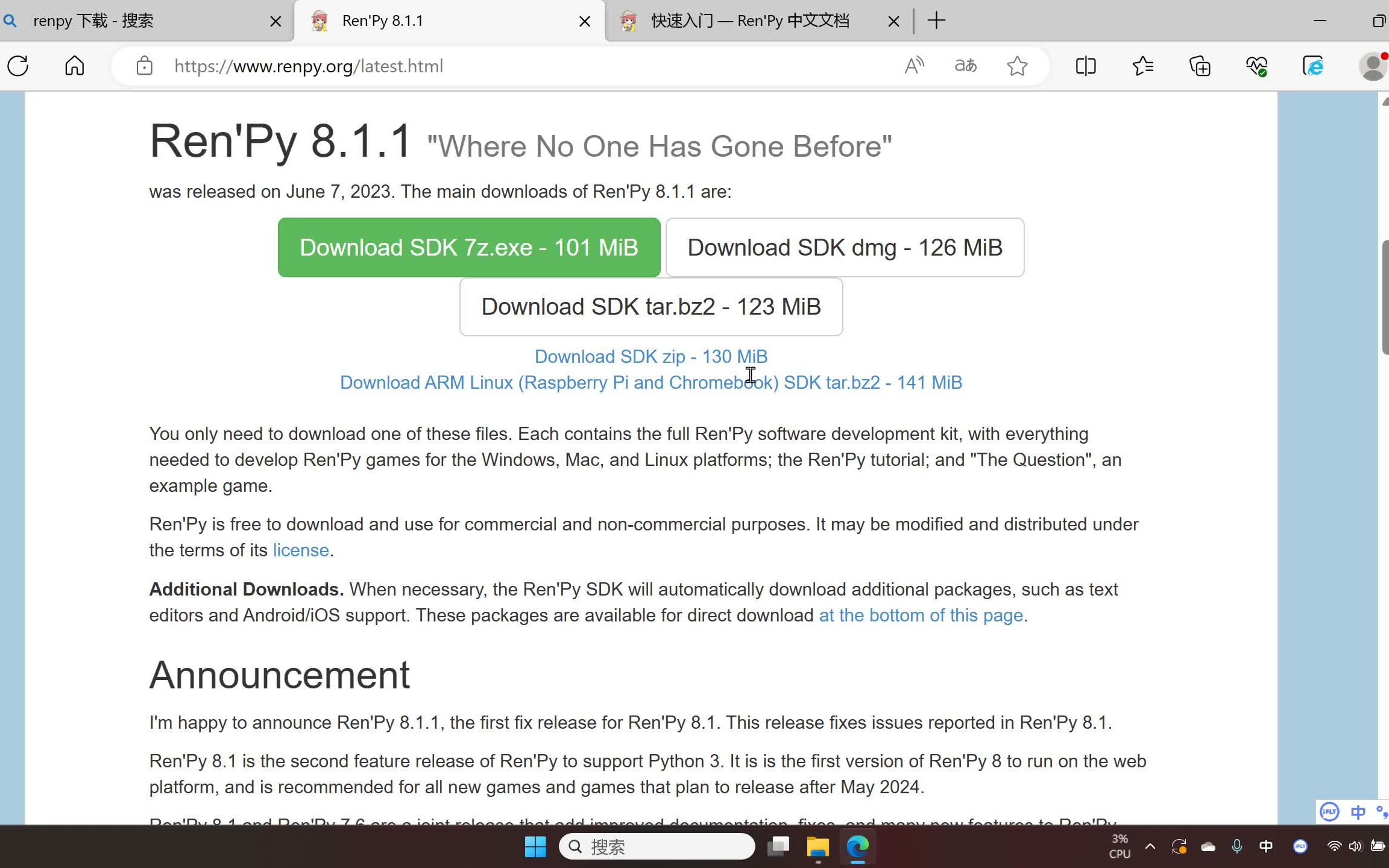Click the Read Aloud speaker toggle icon
This screenshot has width=1389, height=868.
pyautogui.click(x=912, y=66)
